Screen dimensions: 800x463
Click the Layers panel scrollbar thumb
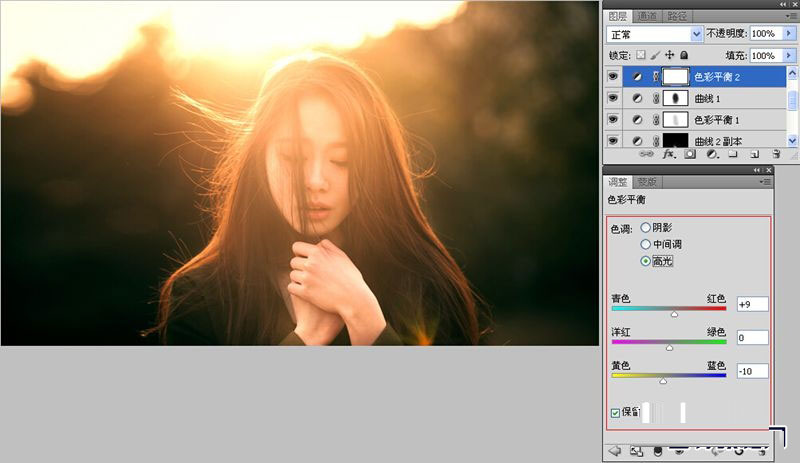pyautogui.click(x=792, y=99)
